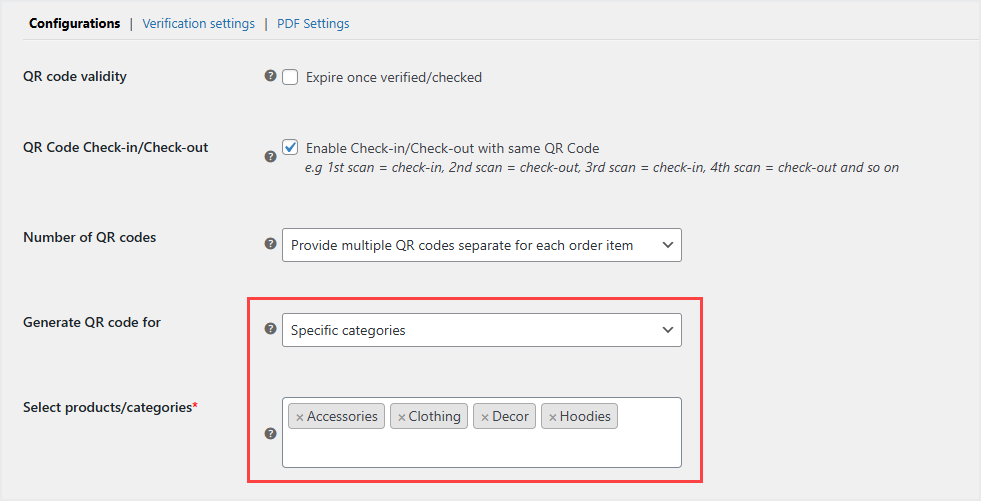Screen dimensions: 981x501
Task: Click the Expire once verified/checked label
Action: pos(394,77)
